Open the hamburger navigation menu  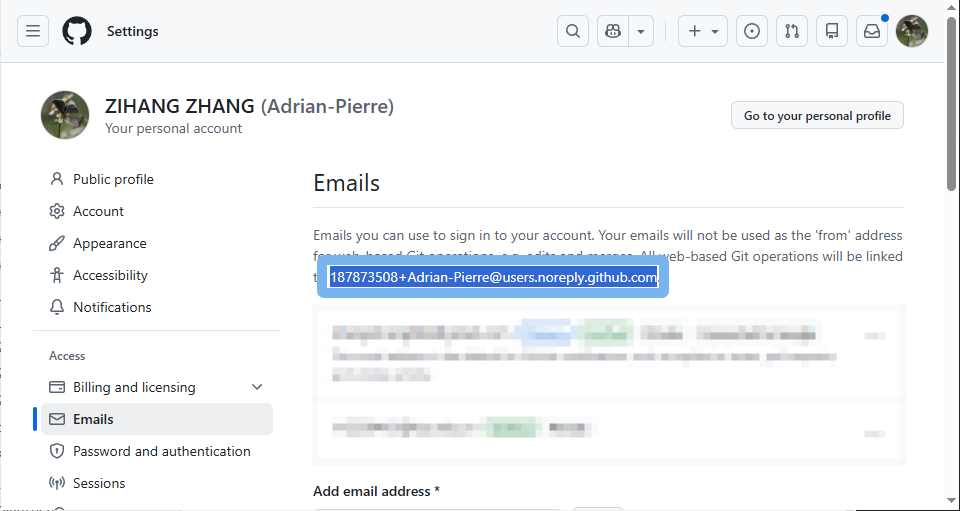pos(33,31)
